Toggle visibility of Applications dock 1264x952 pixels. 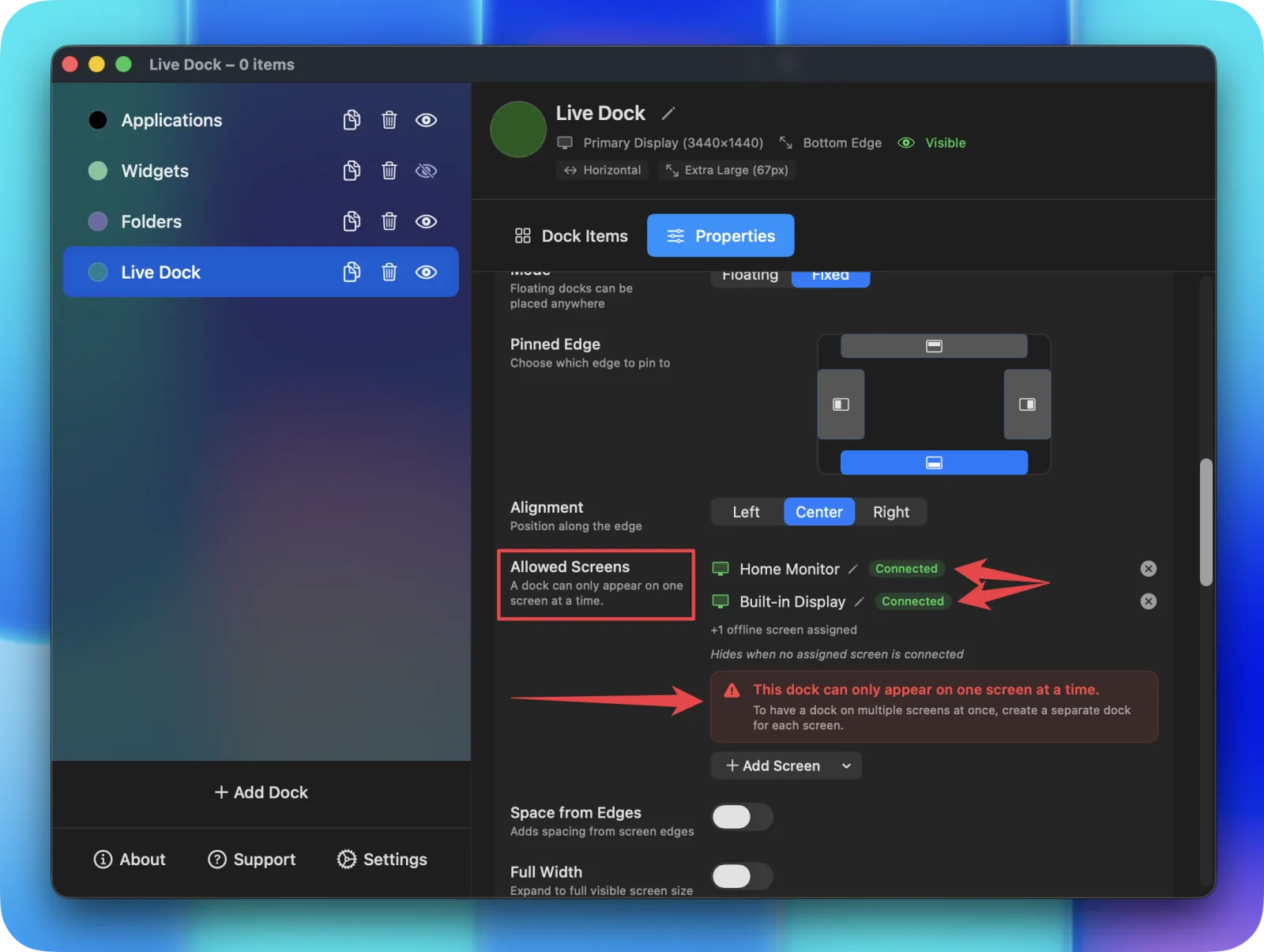point(427,120)
